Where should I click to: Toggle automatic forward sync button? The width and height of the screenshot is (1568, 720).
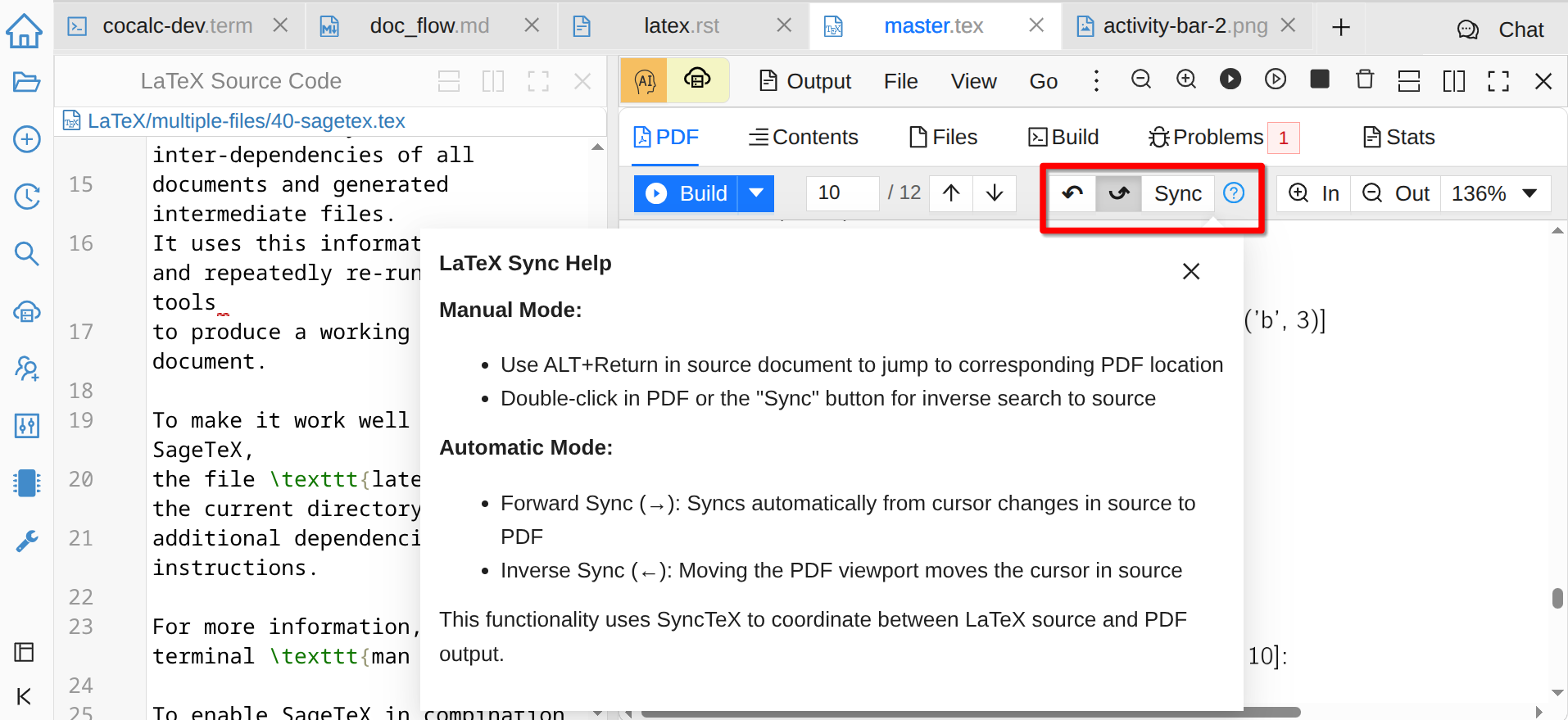[x=1118, y=193]
